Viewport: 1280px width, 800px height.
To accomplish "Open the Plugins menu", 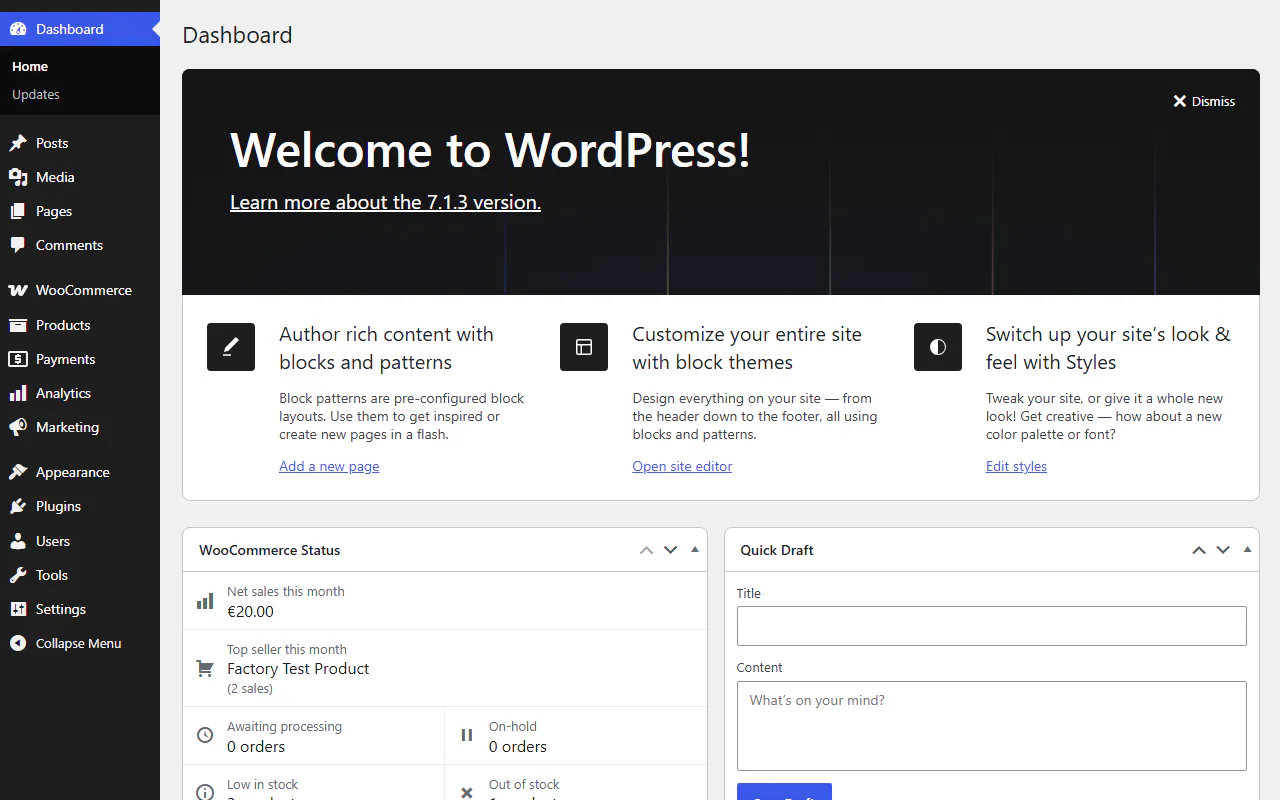I will click(x=80, y=506).
